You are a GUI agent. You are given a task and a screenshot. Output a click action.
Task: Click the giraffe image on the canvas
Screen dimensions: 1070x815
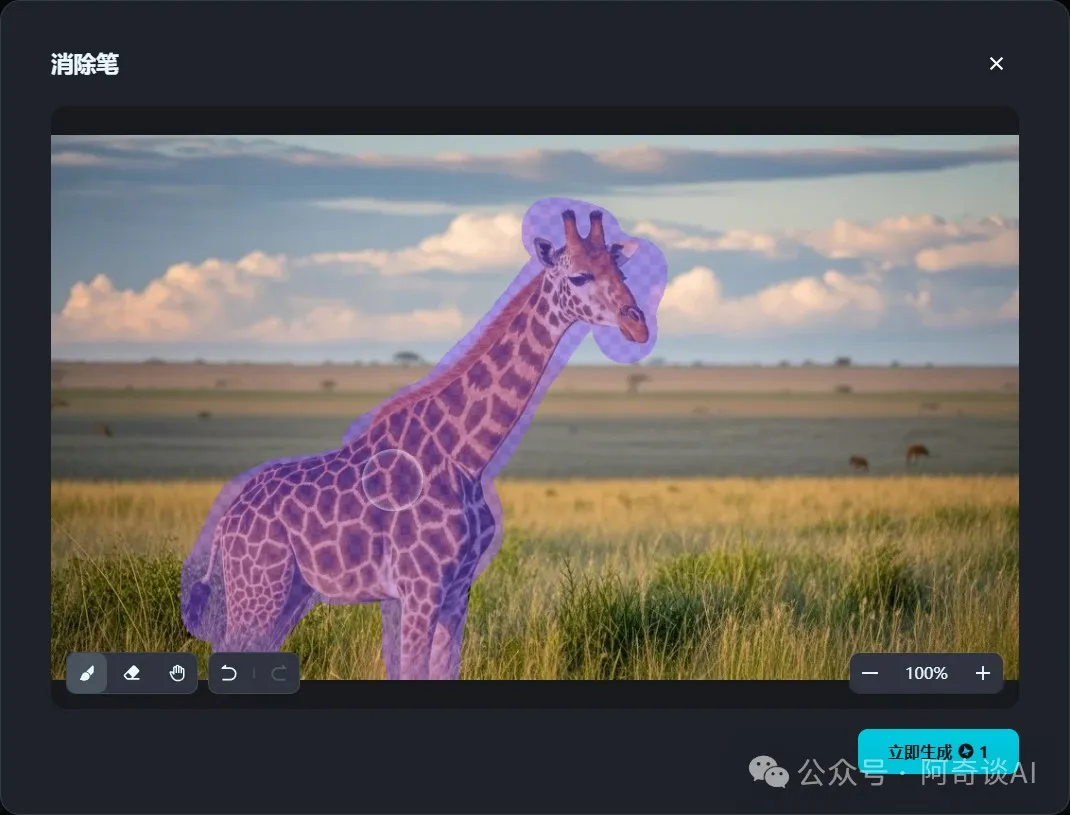535,408
